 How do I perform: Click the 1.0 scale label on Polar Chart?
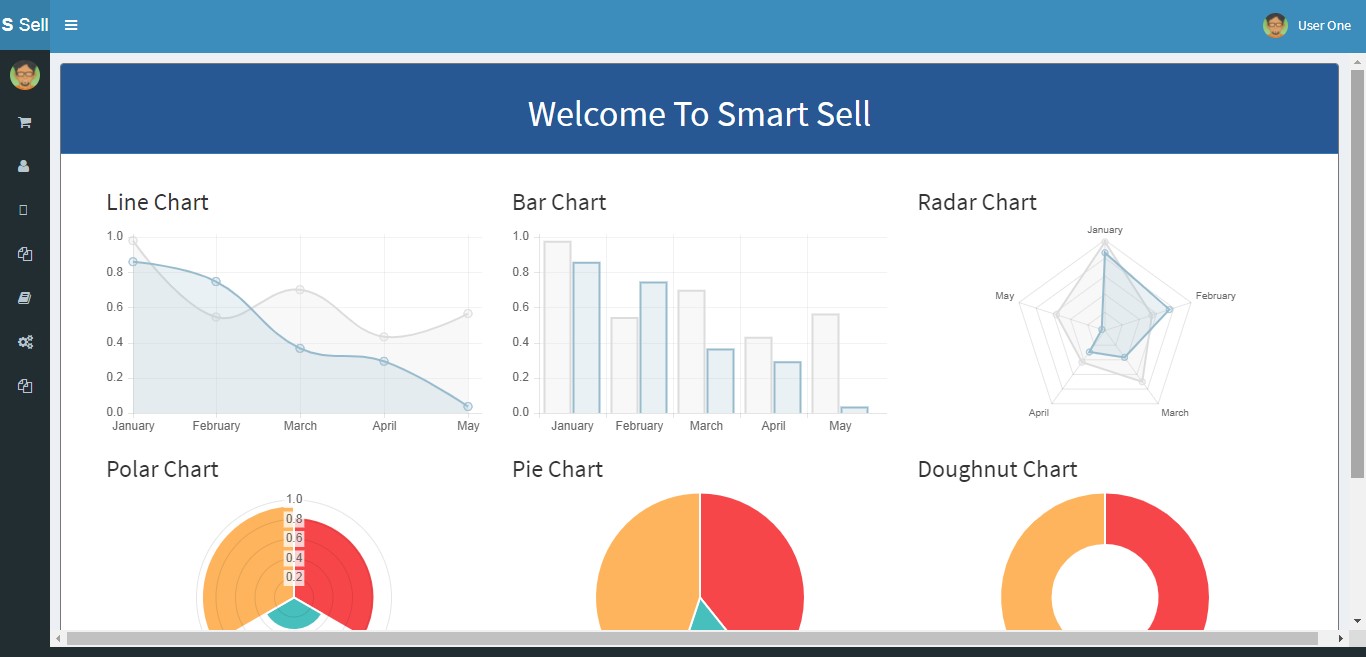pos(294,499)
